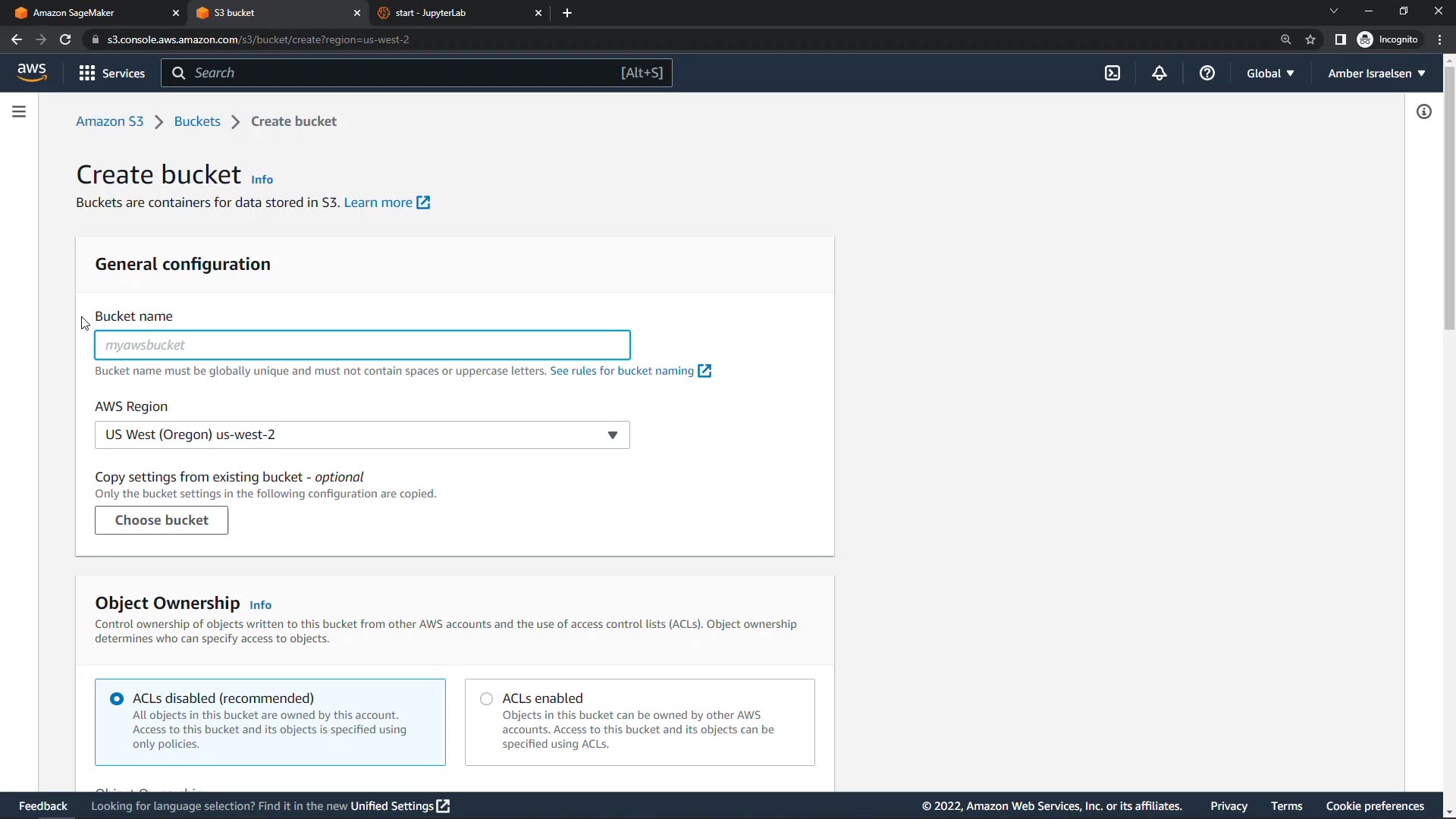Bookmark this page with the star icon
Image resolution: width=1456 pixels, height=819 pixels.
click(1310, 39)
